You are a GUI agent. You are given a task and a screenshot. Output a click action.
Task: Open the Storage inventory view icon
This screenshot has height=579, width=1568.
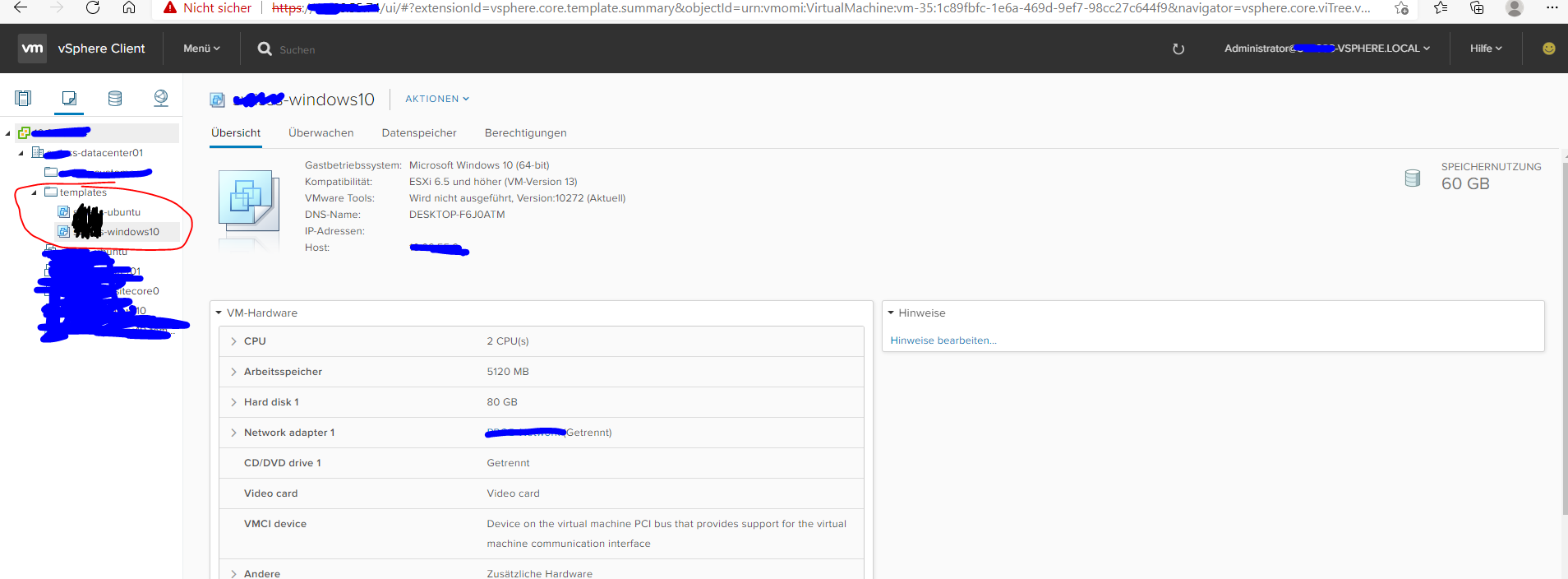click(x=115, y=99)
